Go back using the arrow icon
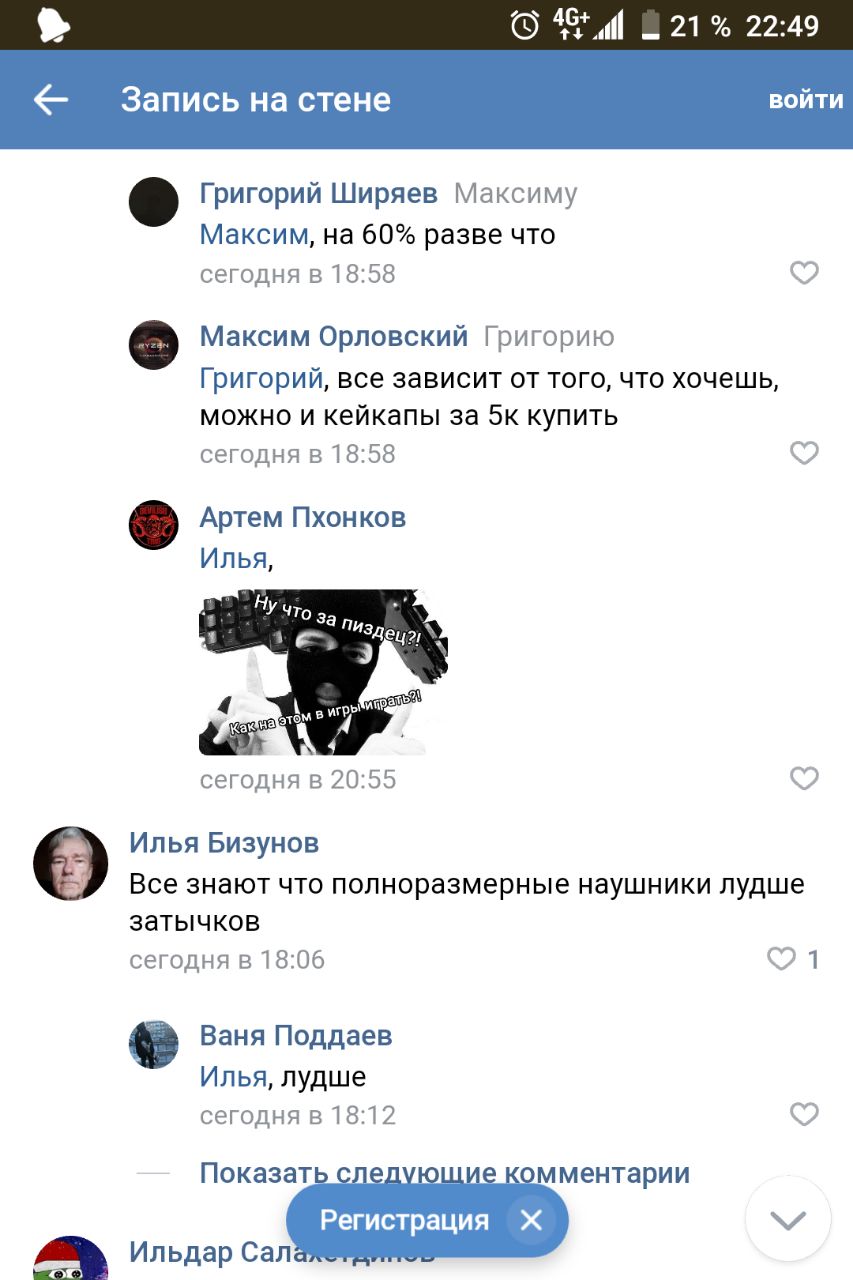Image resolution: width=853 pixels, height=1280 pixels. click(51, 99)
